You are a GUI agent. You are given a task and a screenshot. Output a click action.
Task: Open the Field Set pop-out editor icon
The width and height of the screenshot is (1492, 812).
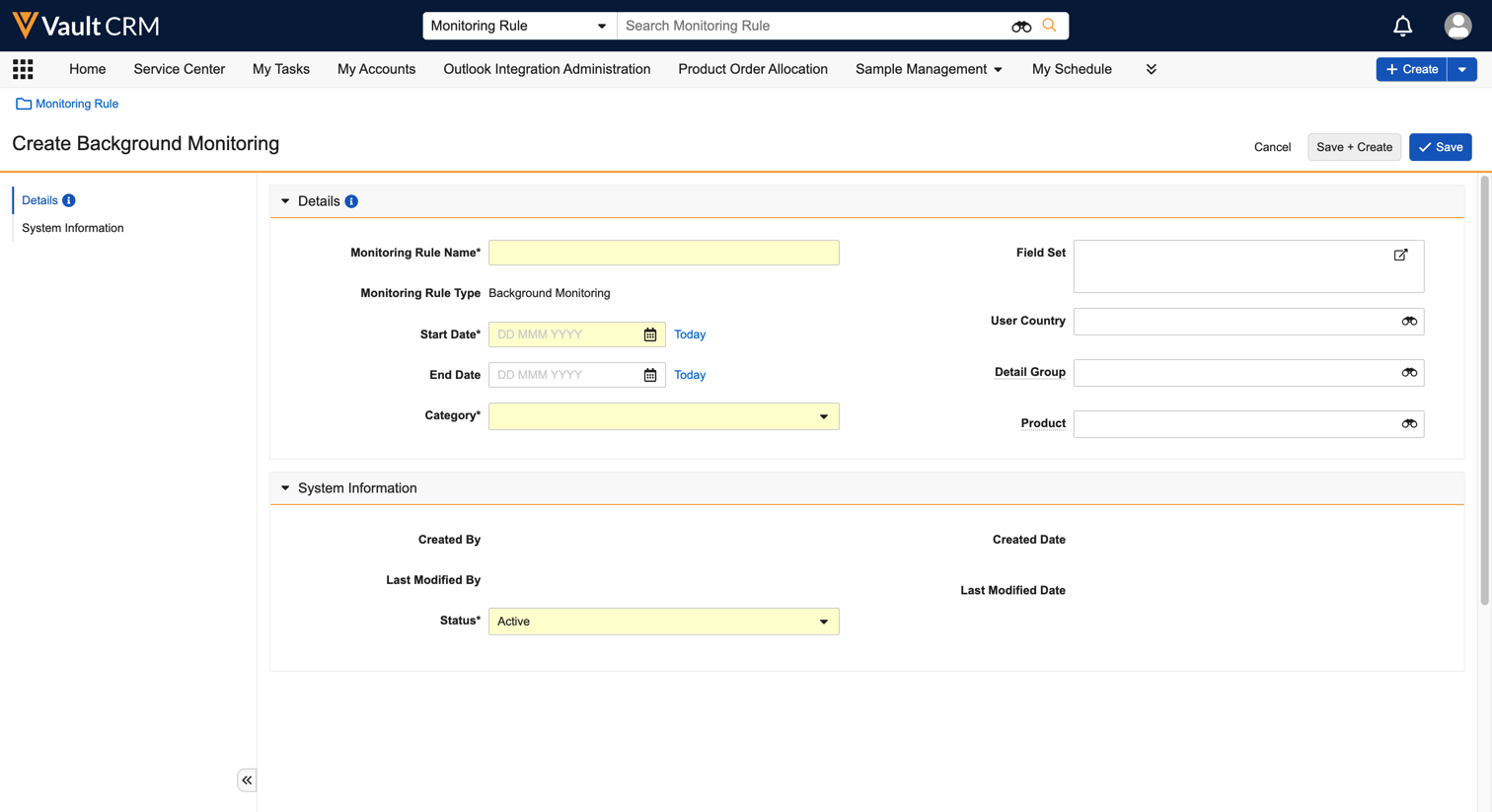coord(1400,255)
